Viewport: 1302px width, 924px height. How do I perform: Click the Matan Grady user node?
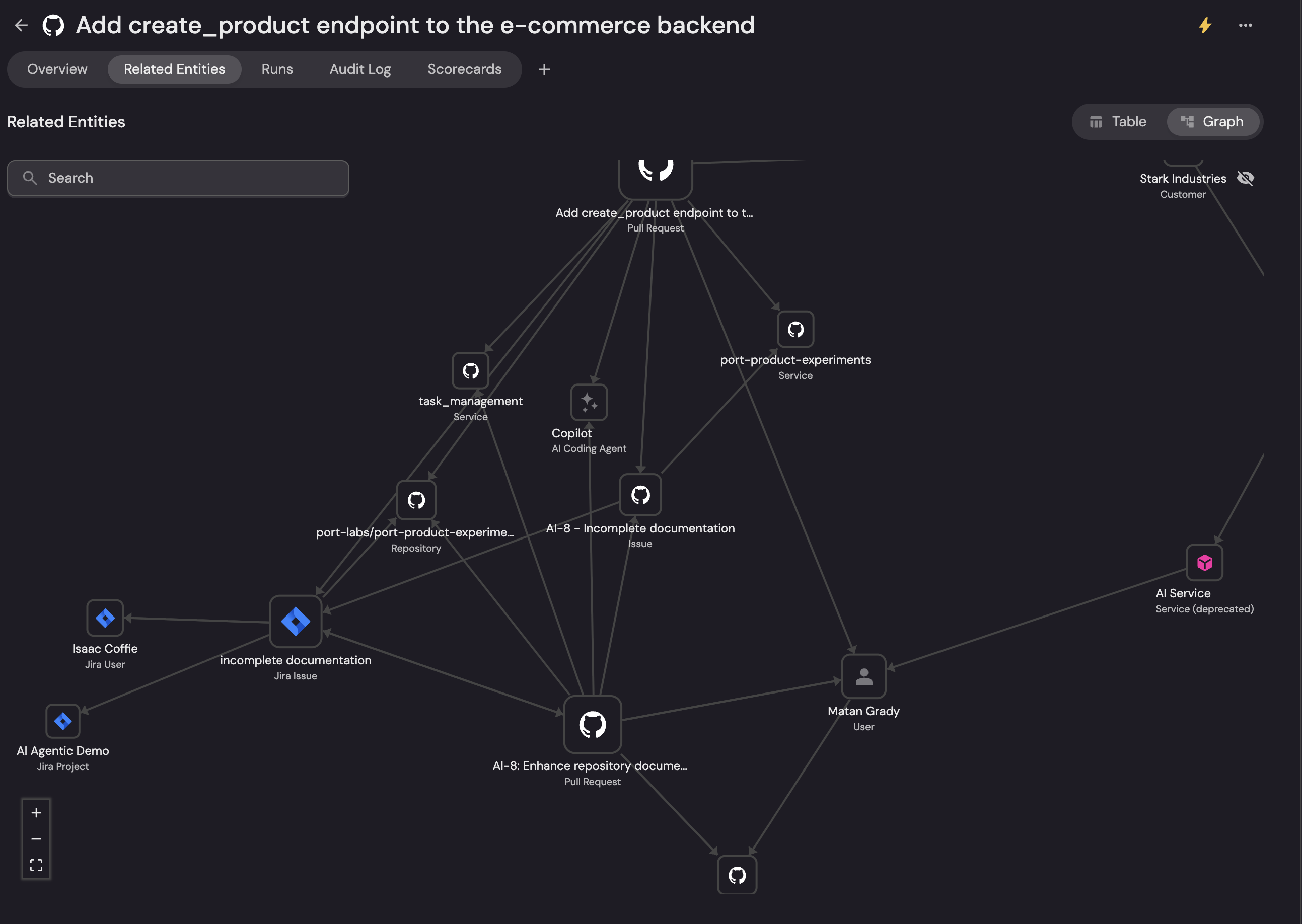pyautogui.click(x=863, y=676)
